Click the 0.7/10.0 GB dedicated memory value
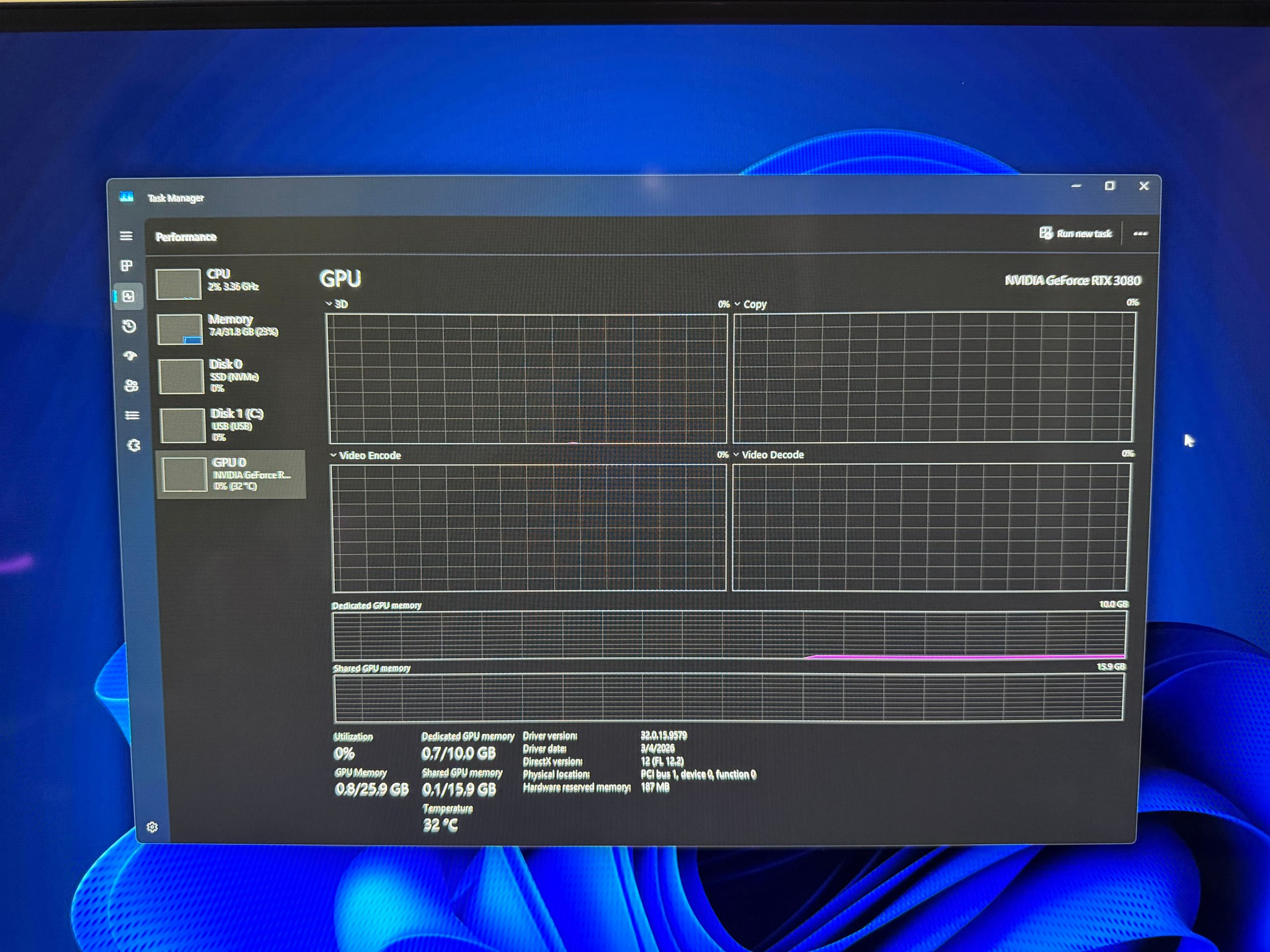This screenshot has width=1270, height=952. tap(458, 754)
